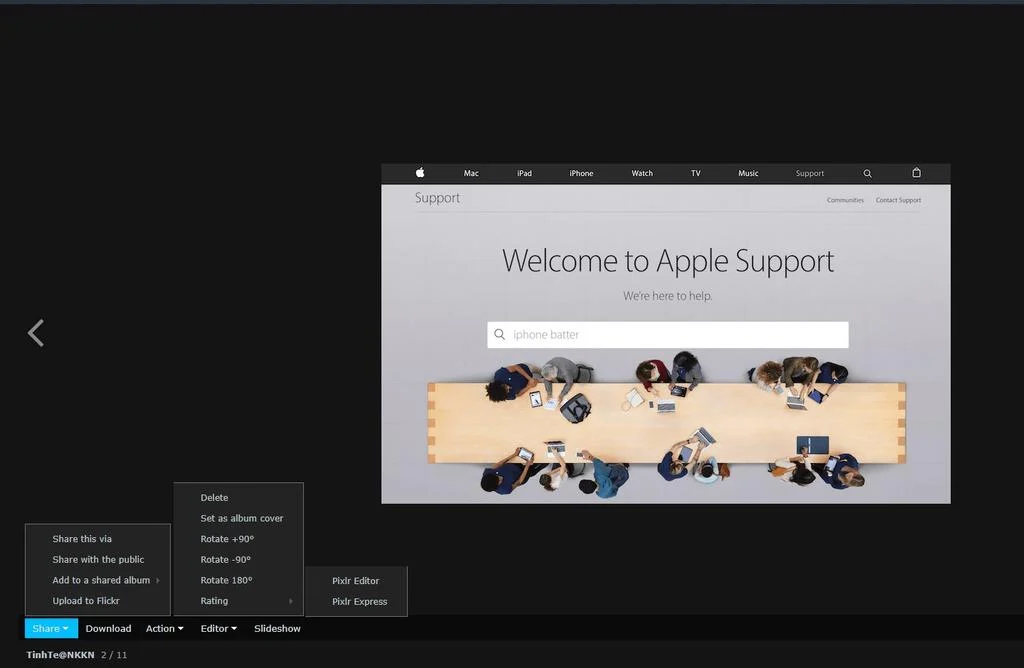Click the Support page title text
The height and width of the screenshot is (668, 1024).
coord(437,198)
